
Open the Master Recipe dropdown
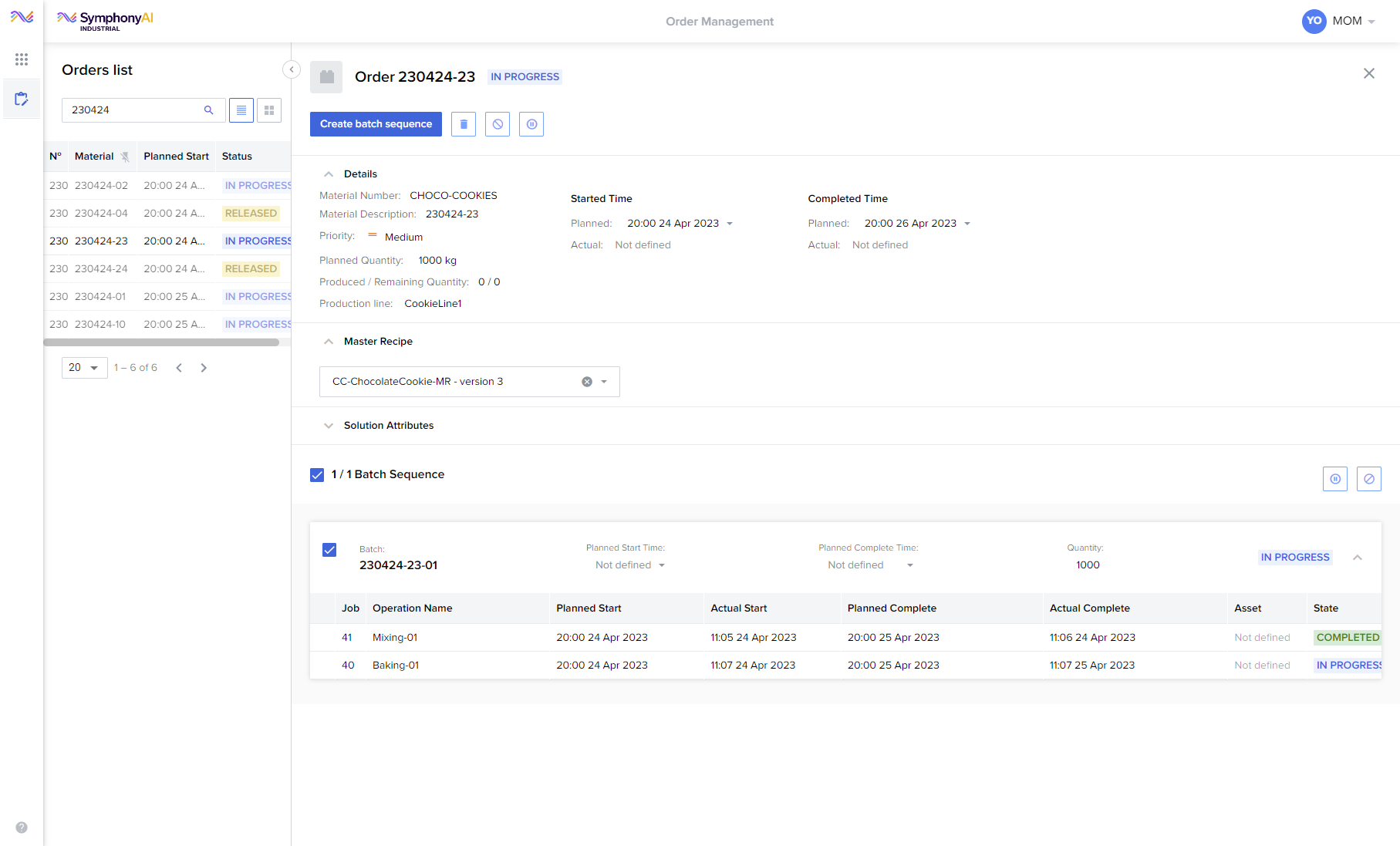click(x=604, y=382)
